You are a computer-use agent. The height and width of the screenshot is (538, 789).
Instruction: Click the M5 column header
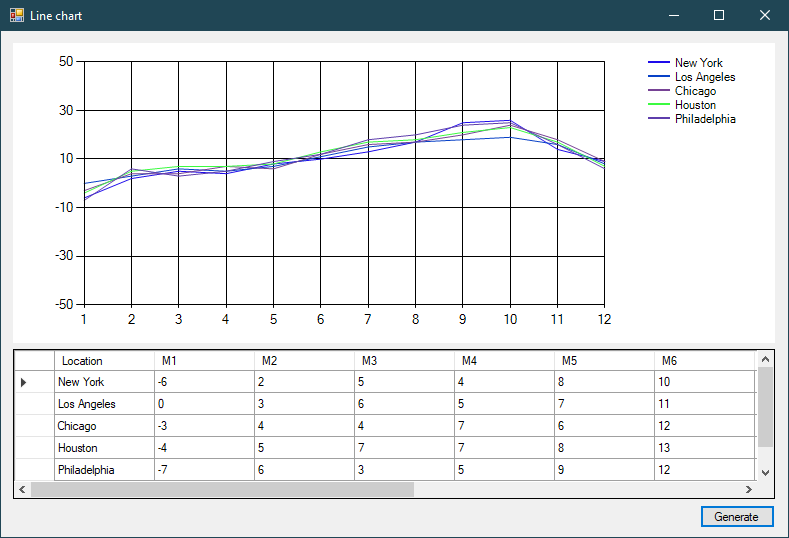coord(604,361)
